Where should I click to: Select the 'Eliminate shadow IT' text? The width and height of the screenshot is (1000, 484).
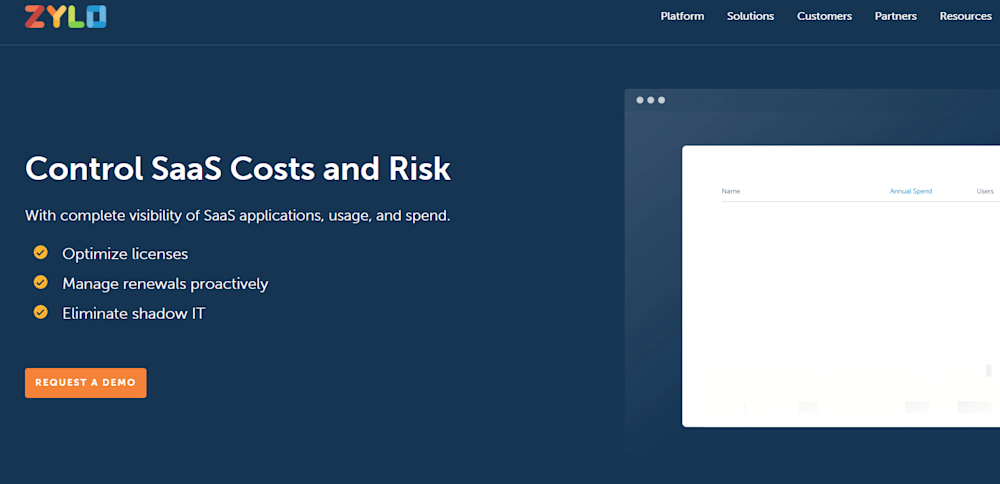pos(133,314)
